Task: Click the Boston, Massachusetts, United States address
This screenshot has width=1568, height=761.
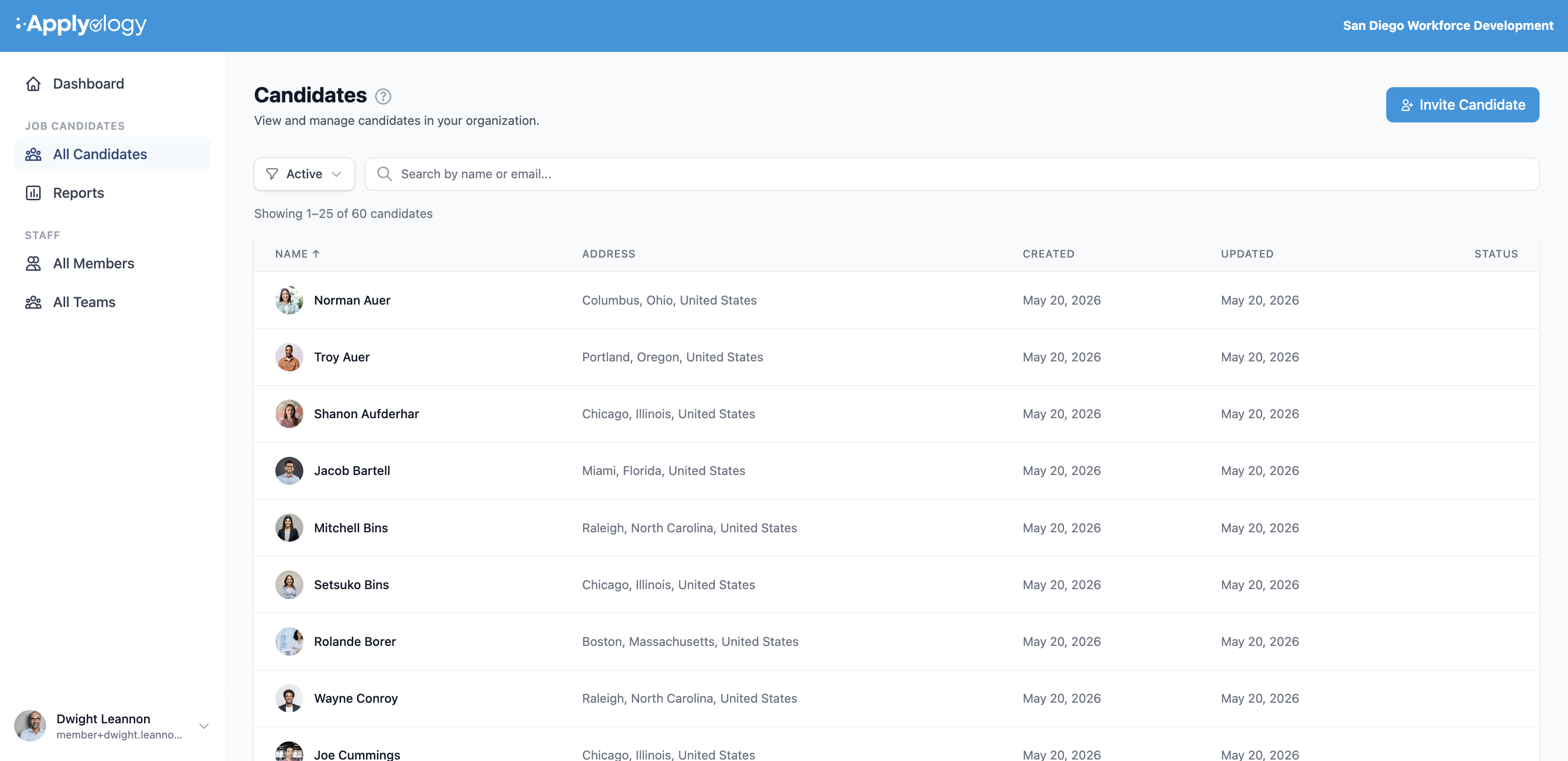Action: pos(690,642)
